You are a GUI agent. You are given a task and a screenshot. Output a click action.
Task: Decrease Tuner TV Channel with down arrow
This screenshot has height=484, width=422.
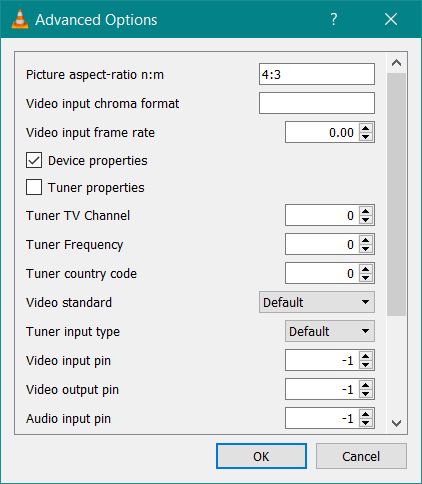pyautogui.click(x=366, y=220)
